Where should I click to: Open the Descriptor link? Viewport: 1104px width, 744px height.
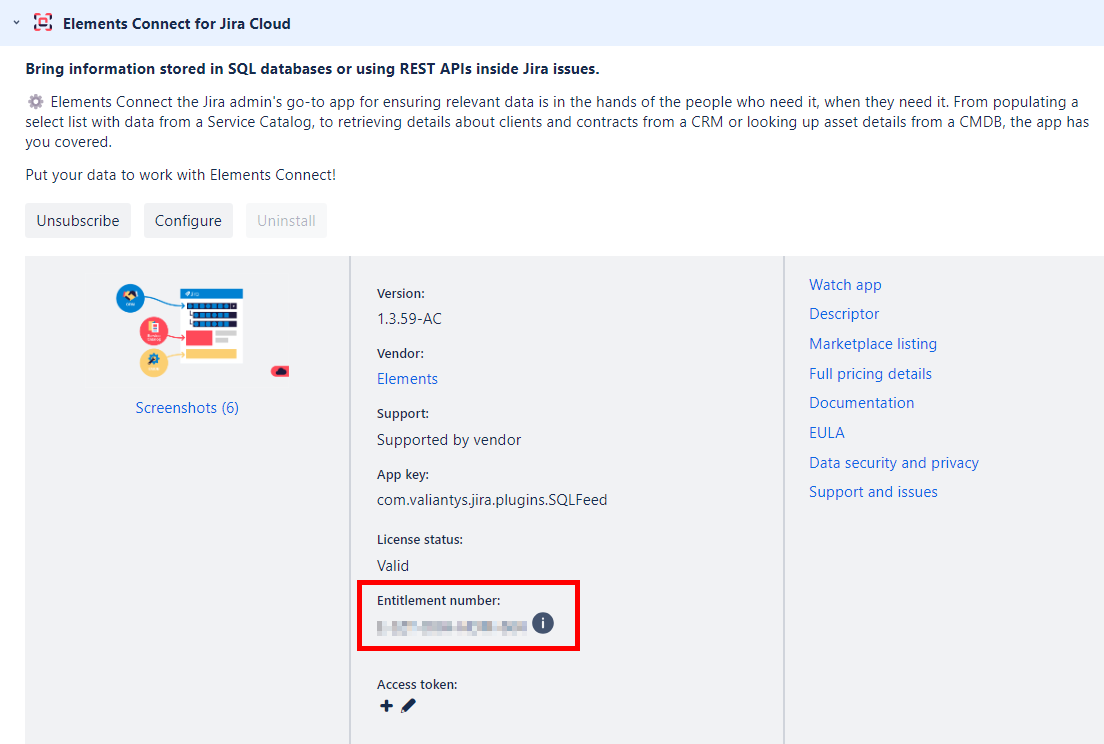pyautogui.click(x=844, y=314)
